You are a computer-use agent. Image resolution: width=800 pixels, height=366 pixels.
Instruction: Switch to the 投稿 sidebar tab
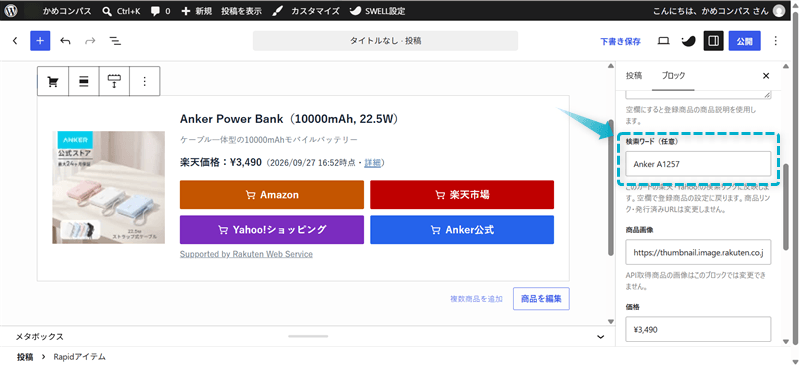pyautogui.click(x=634, y=76)
